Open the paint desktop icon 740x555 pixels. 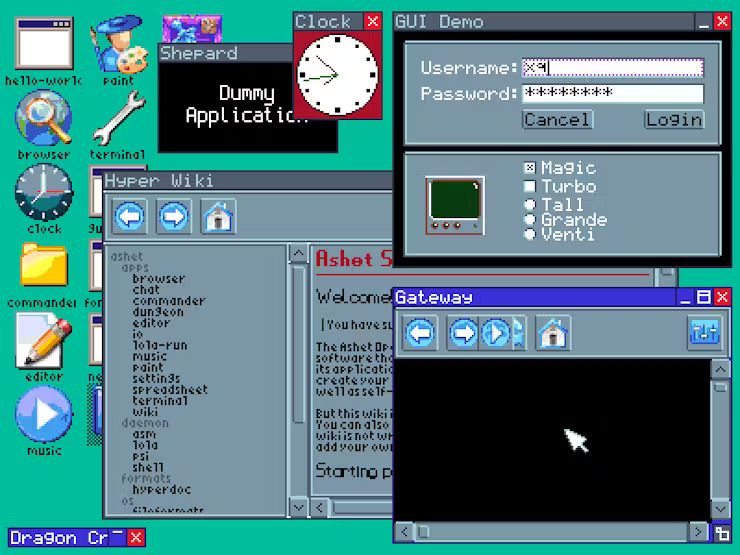[118, 44]
